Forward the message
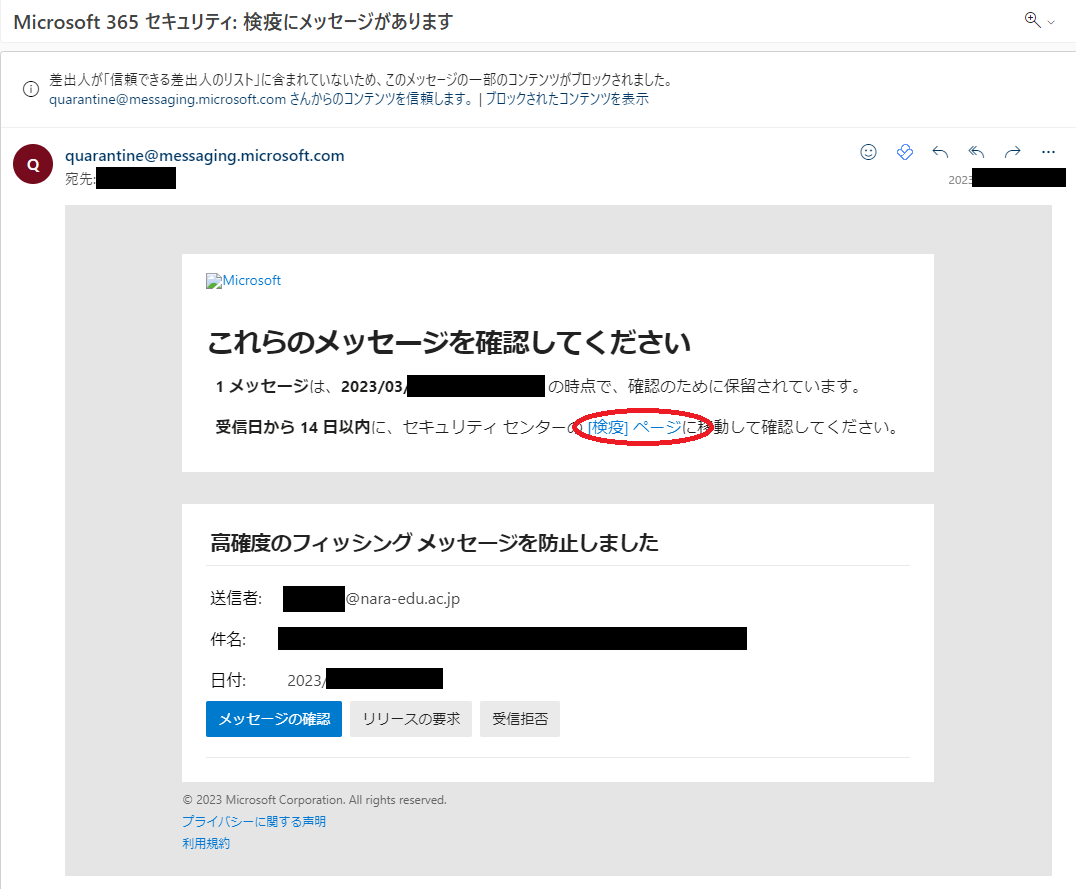The height and width of the screenshot is (889, 1076). (x=1012, y=152)
